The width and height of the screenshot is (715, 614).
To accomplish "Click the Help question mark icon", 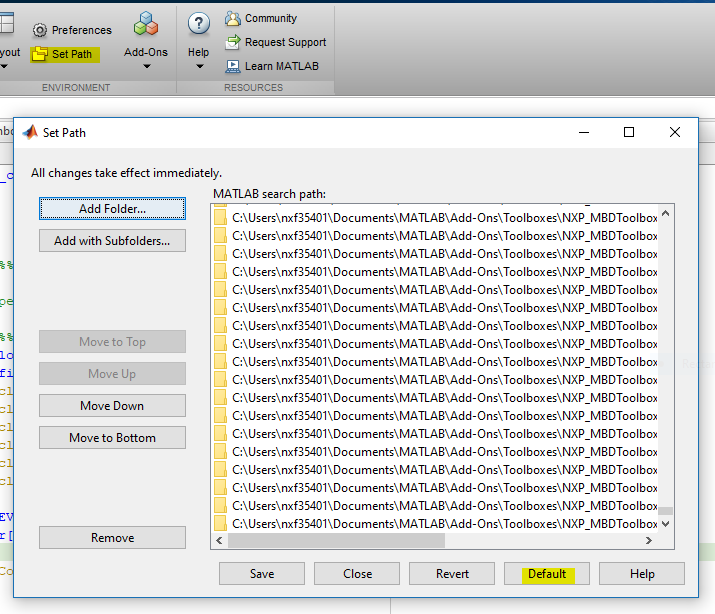I will (x=199, y=24).
